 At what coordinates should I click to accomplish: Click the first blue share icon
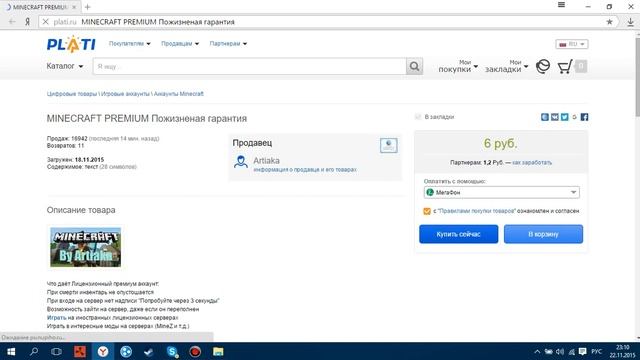click(545, 117)
